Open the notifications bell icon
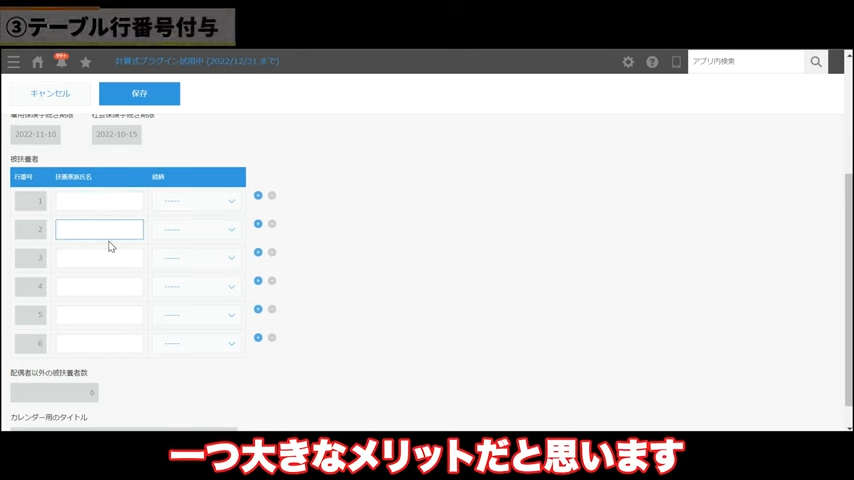The width and height of the screenshot is (854, 480). [62, 62]
